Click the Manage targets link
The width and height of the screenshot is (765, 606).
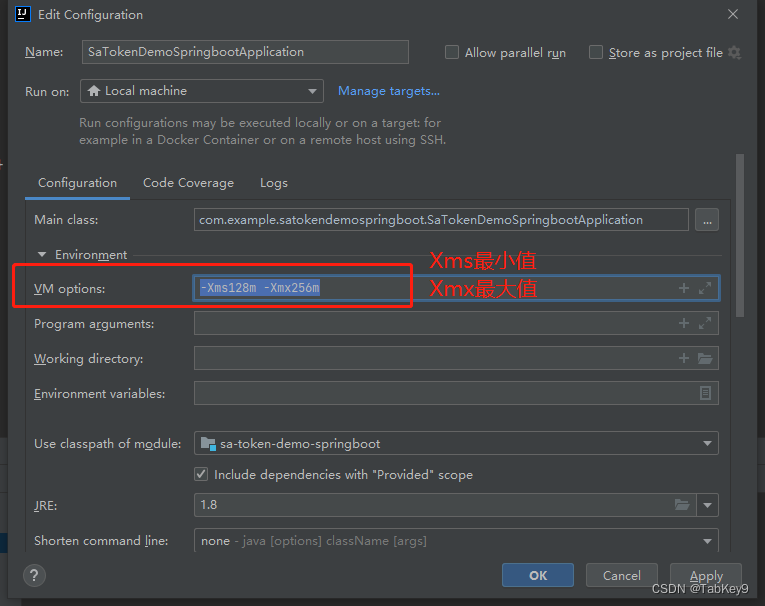(x=388, y=91)
